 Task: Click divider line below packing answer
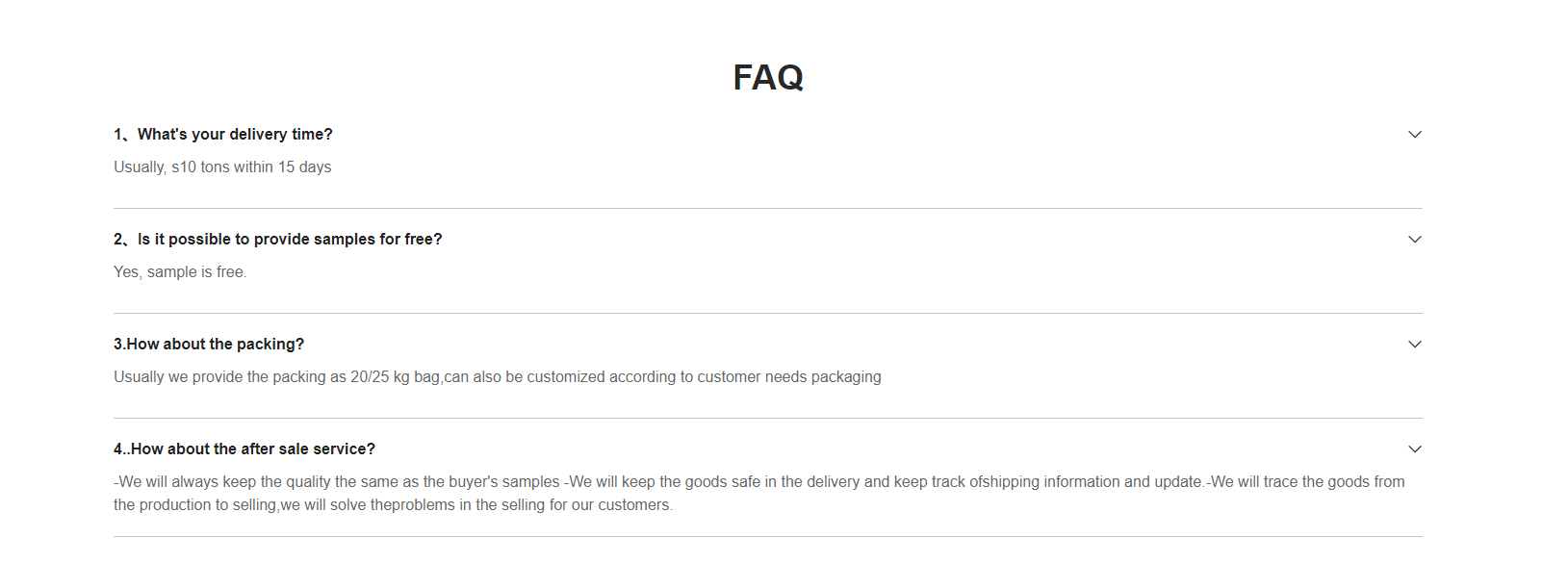[x=768, y=419]
